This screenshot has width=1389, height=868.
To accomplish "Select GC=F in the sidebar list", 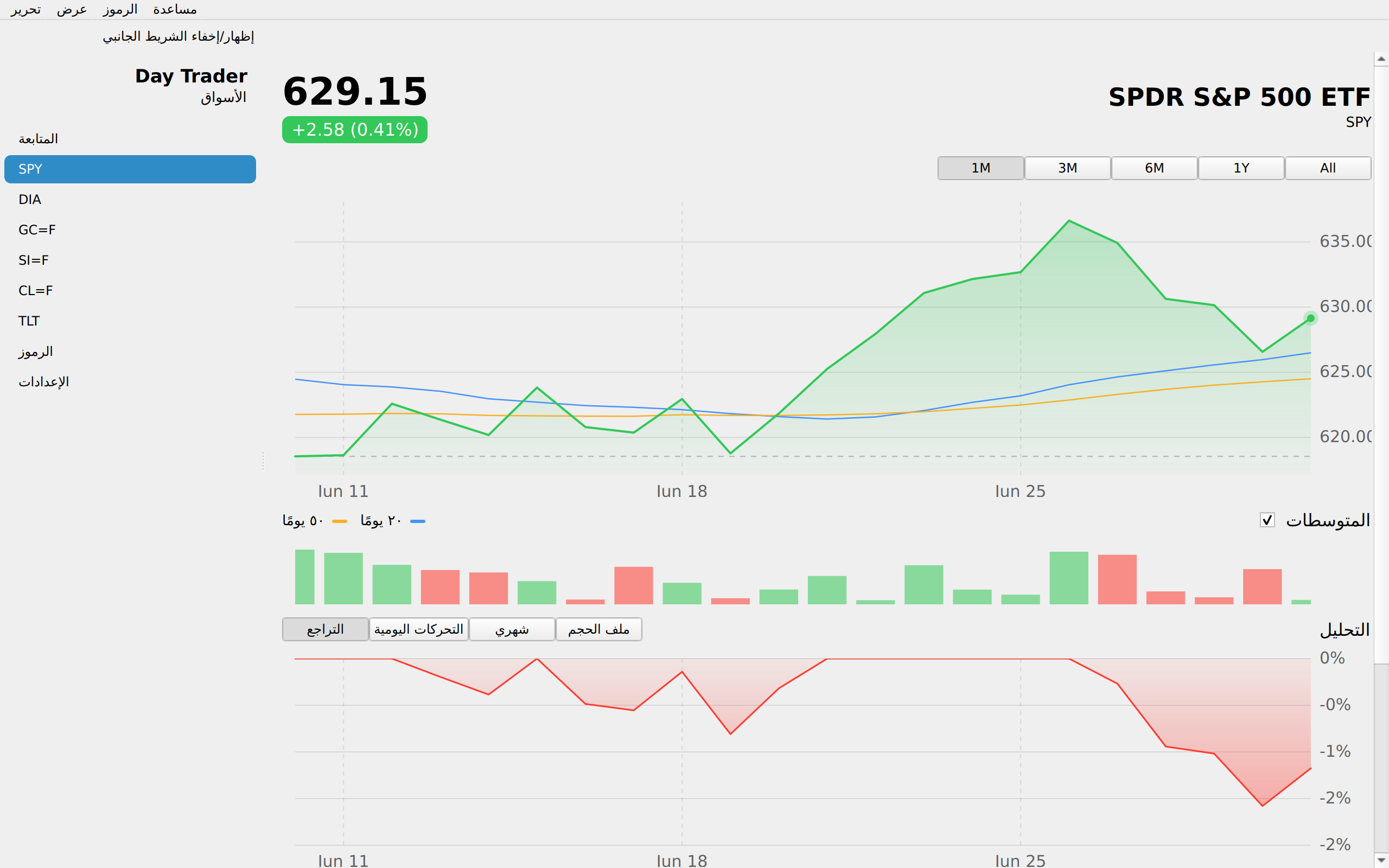I will click(130, 230).
